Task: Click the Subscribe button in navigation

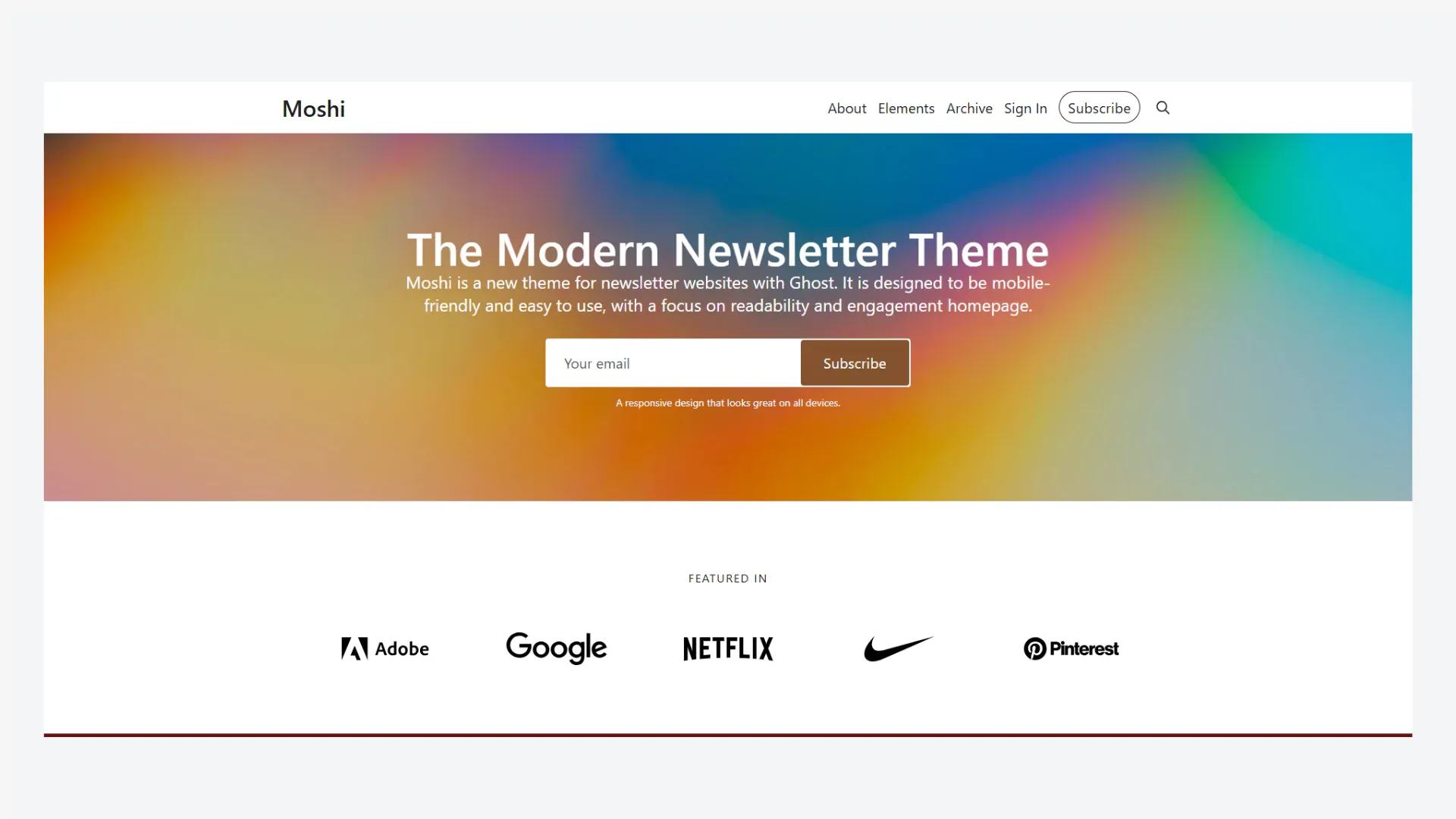Action: (x=1099, y=108)
